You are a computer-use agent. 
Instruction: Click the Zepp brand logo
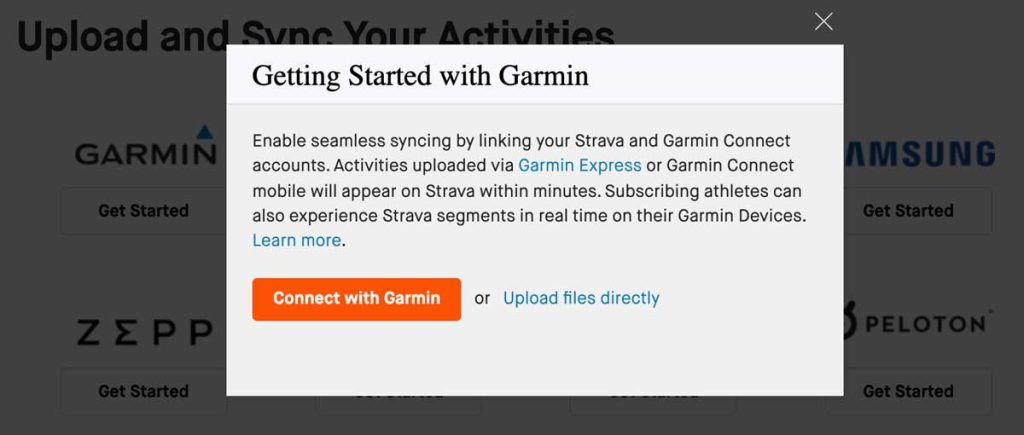click(x=145, y=332)
